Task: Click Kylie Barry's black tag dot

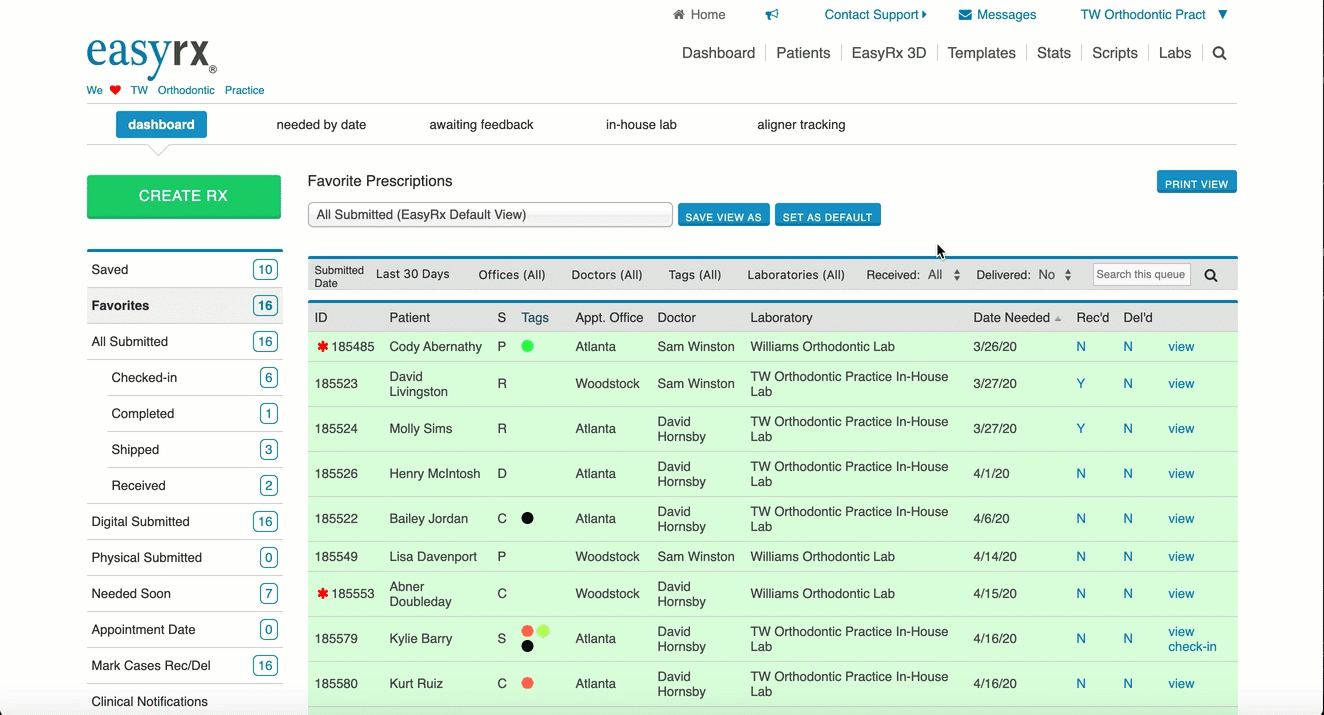Action: (x=528, y=646)
